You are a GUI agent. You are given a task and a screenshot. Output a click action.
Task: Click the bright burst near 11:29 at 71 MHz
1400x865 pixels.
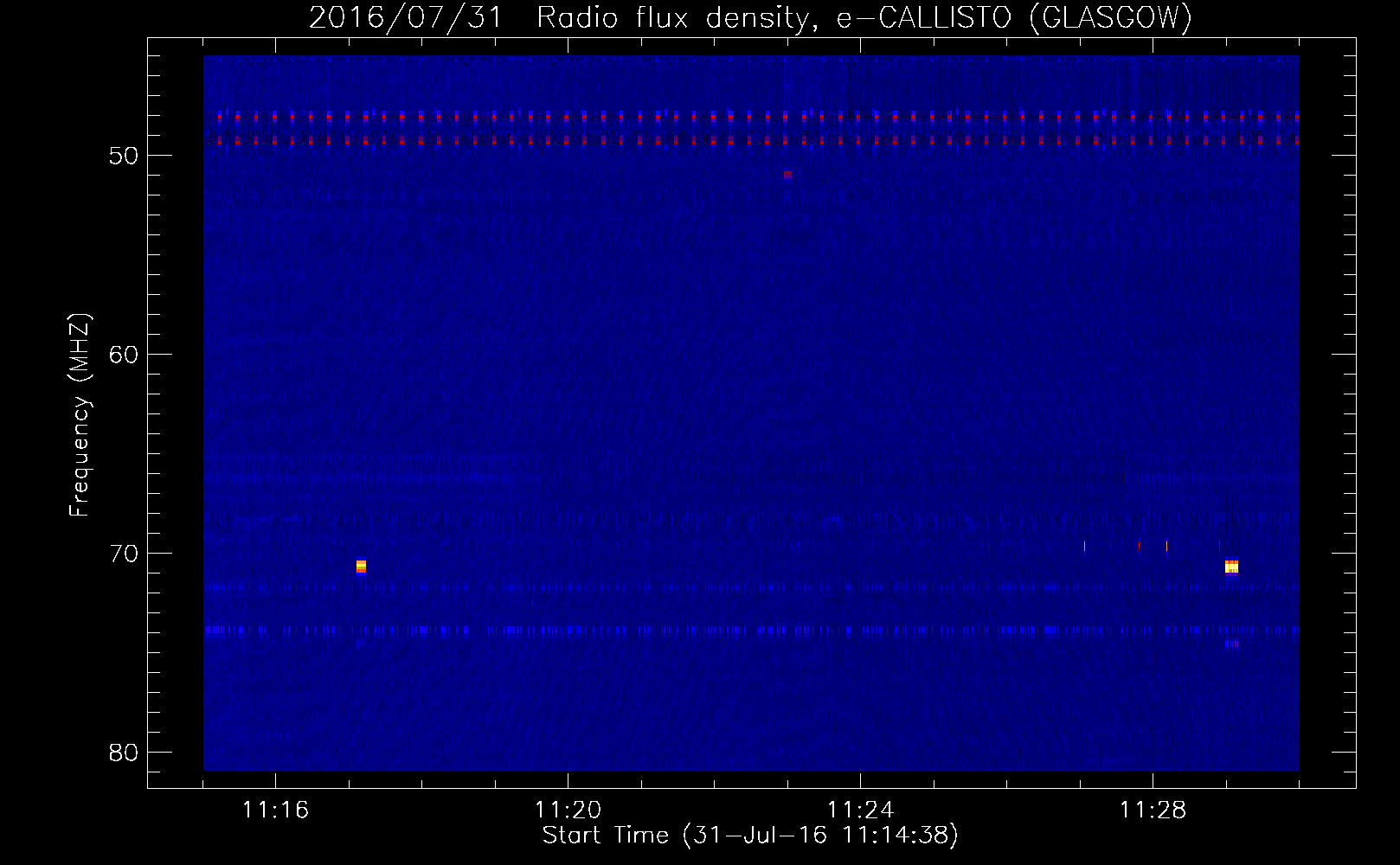(1231, 567)
